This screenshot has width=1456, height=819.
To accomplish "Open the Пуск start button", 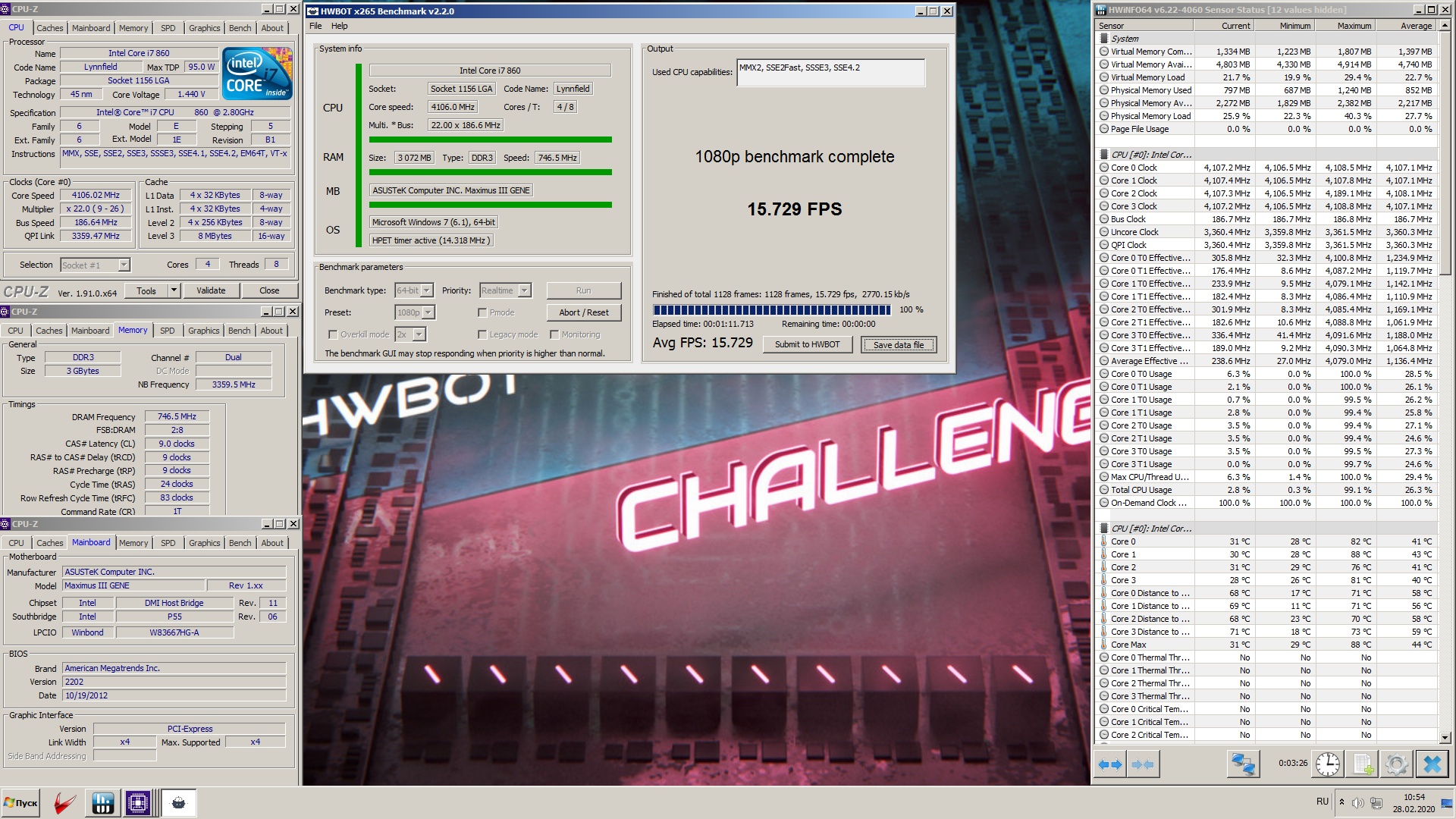I will tap(21, 803).
